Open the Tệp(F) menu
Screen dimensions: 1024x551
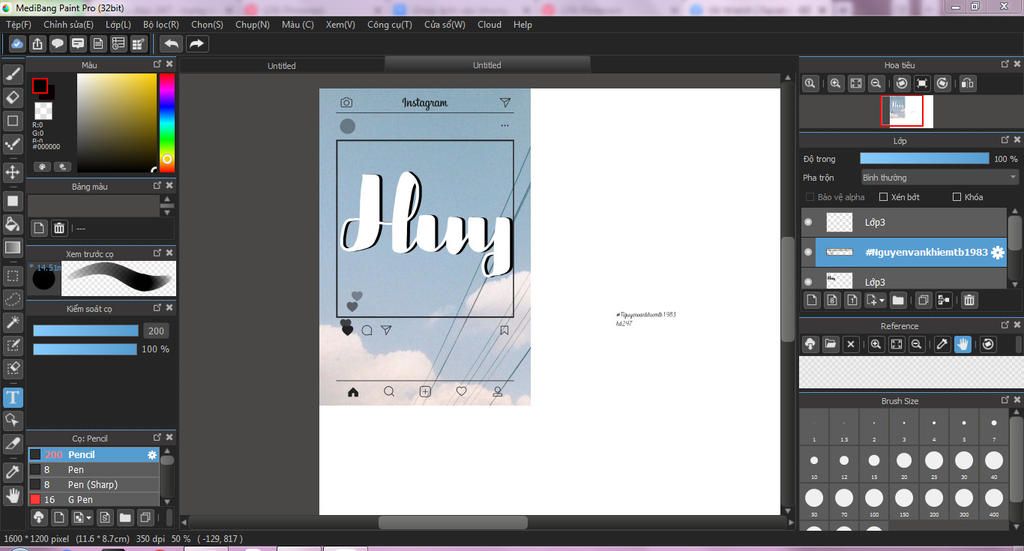point(18,25)
